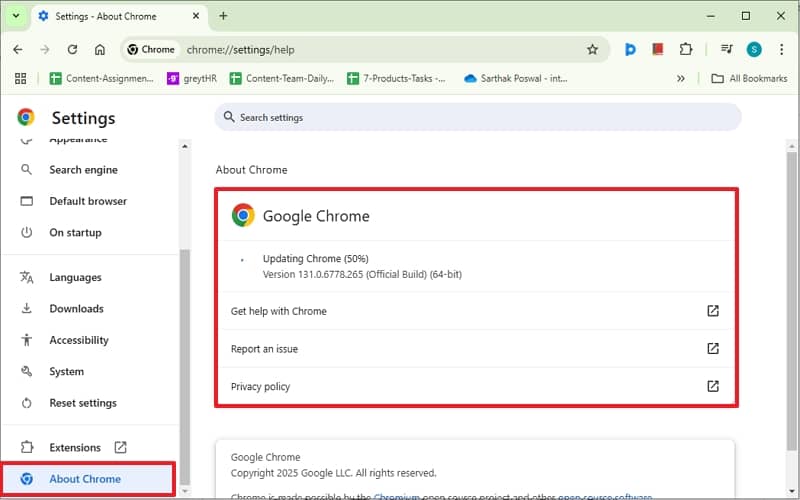
Task: Show hidden bookmarks with double chevron
Action: pos(681,79)
